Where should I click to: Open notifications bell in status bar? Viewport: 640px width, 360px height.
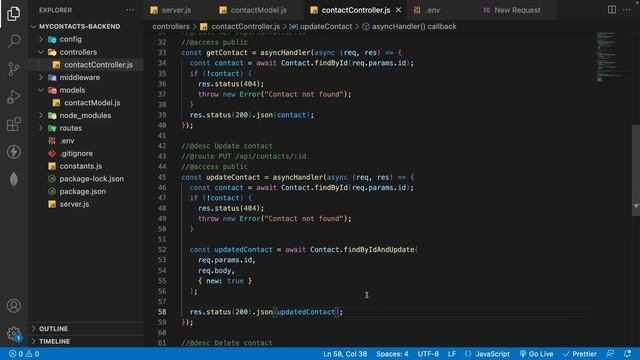(627, 353)
